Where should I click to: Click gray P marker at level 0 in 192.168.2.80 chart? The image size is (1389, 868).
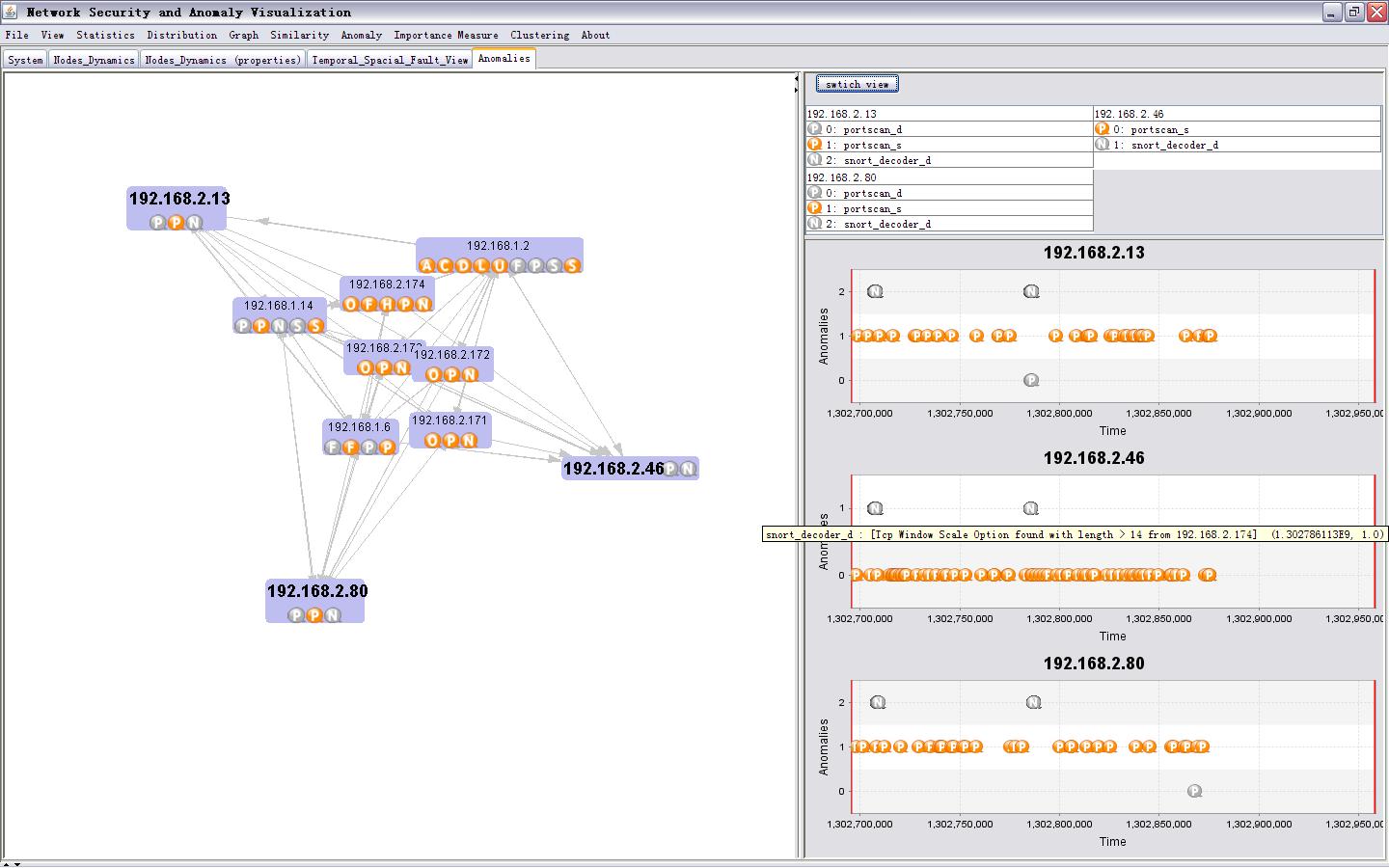[1194, 791]
